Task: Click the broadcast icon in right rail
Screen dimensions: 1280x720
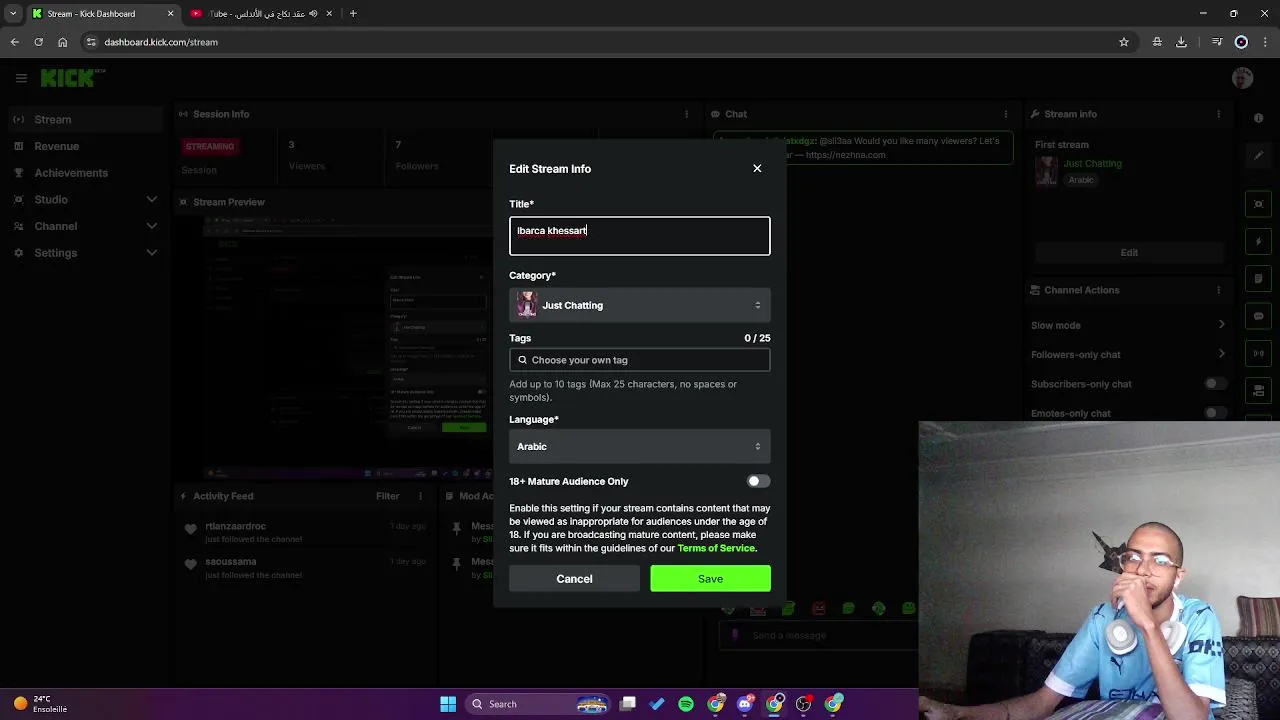Action: click(1258, 353)
